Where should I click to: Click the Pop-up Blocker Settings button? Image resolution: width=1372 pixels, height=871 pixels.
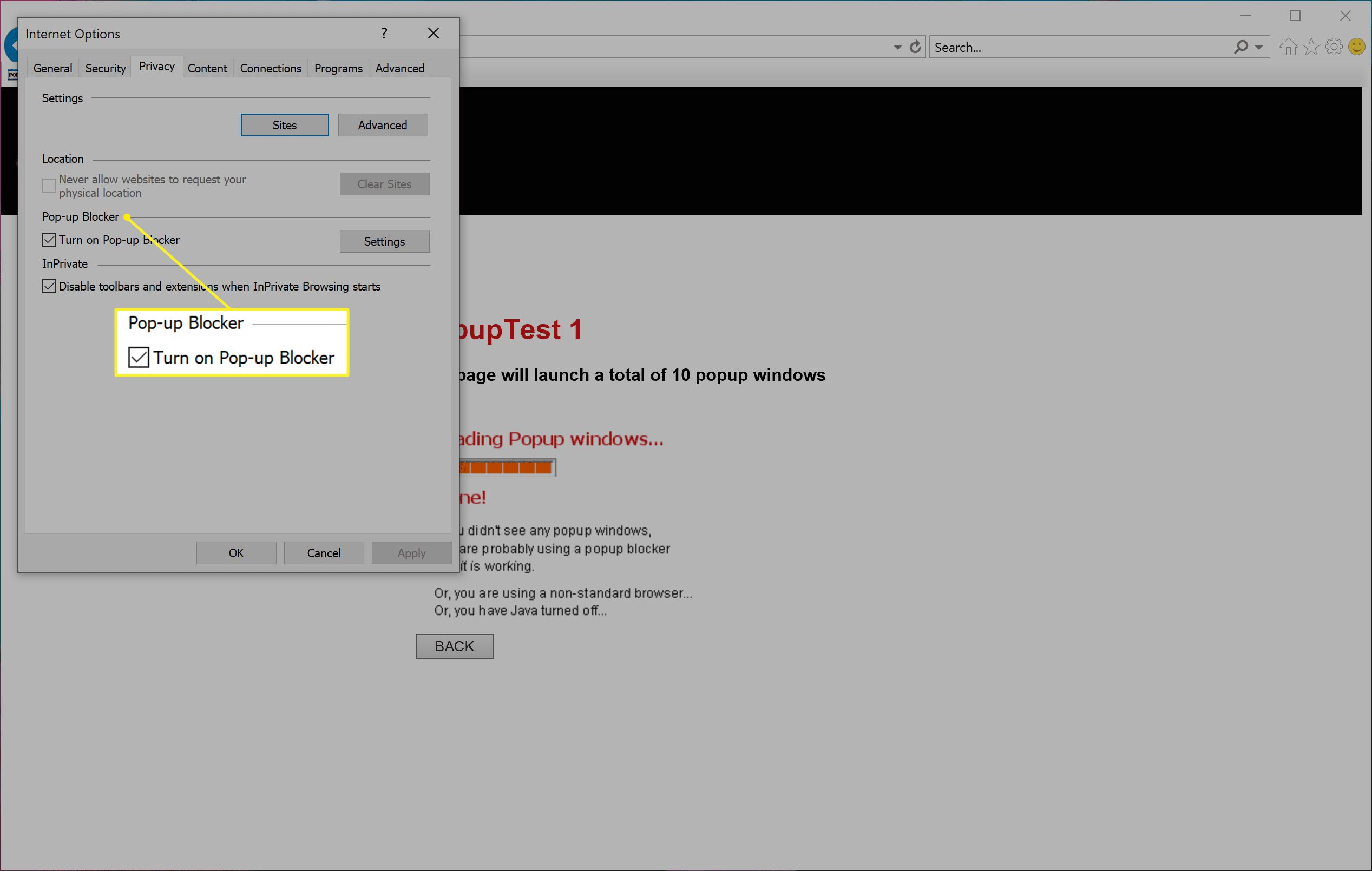coord(384,240)
